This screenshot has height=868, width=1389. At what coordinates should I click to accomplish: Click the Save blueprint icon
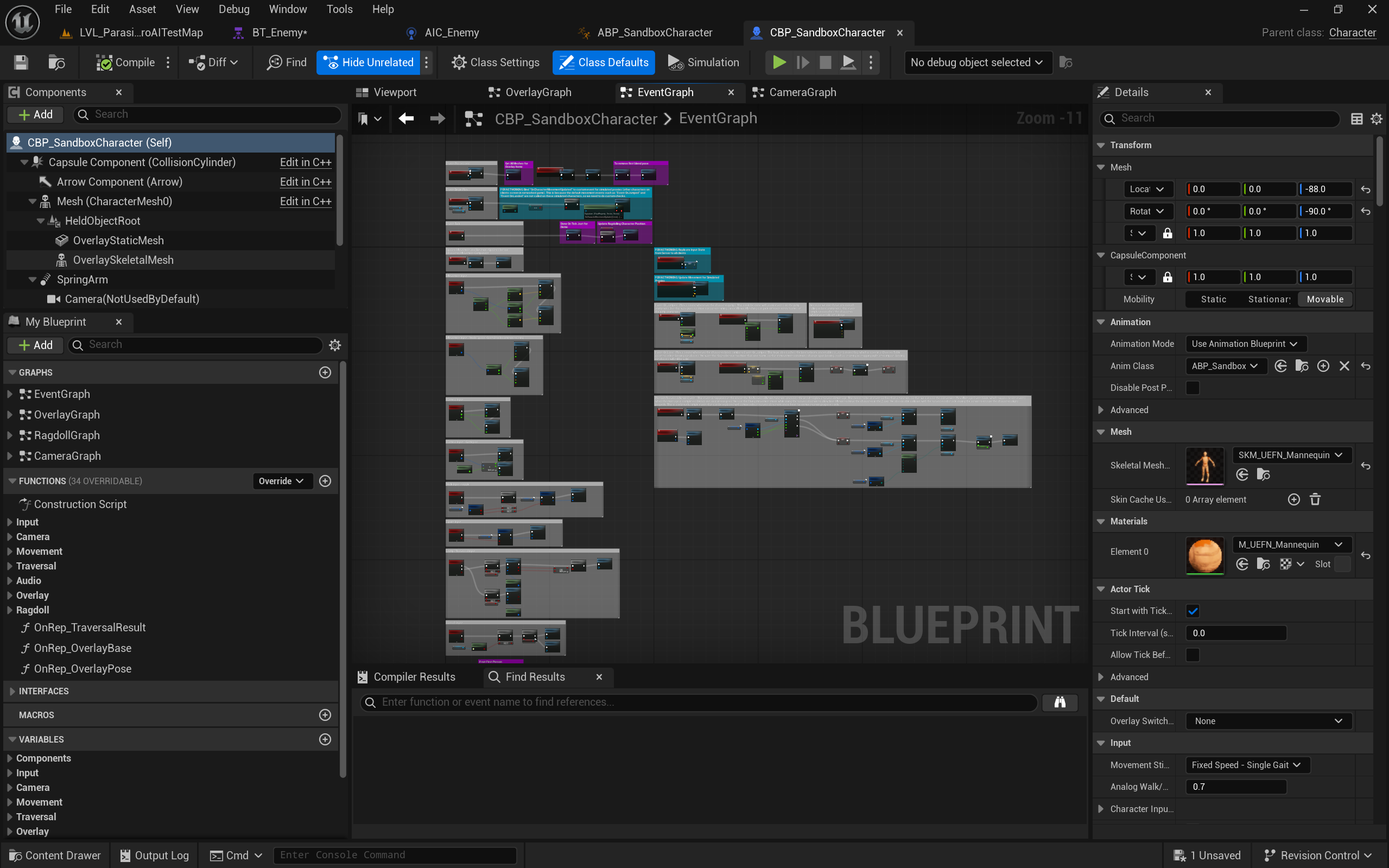[21, 62]
